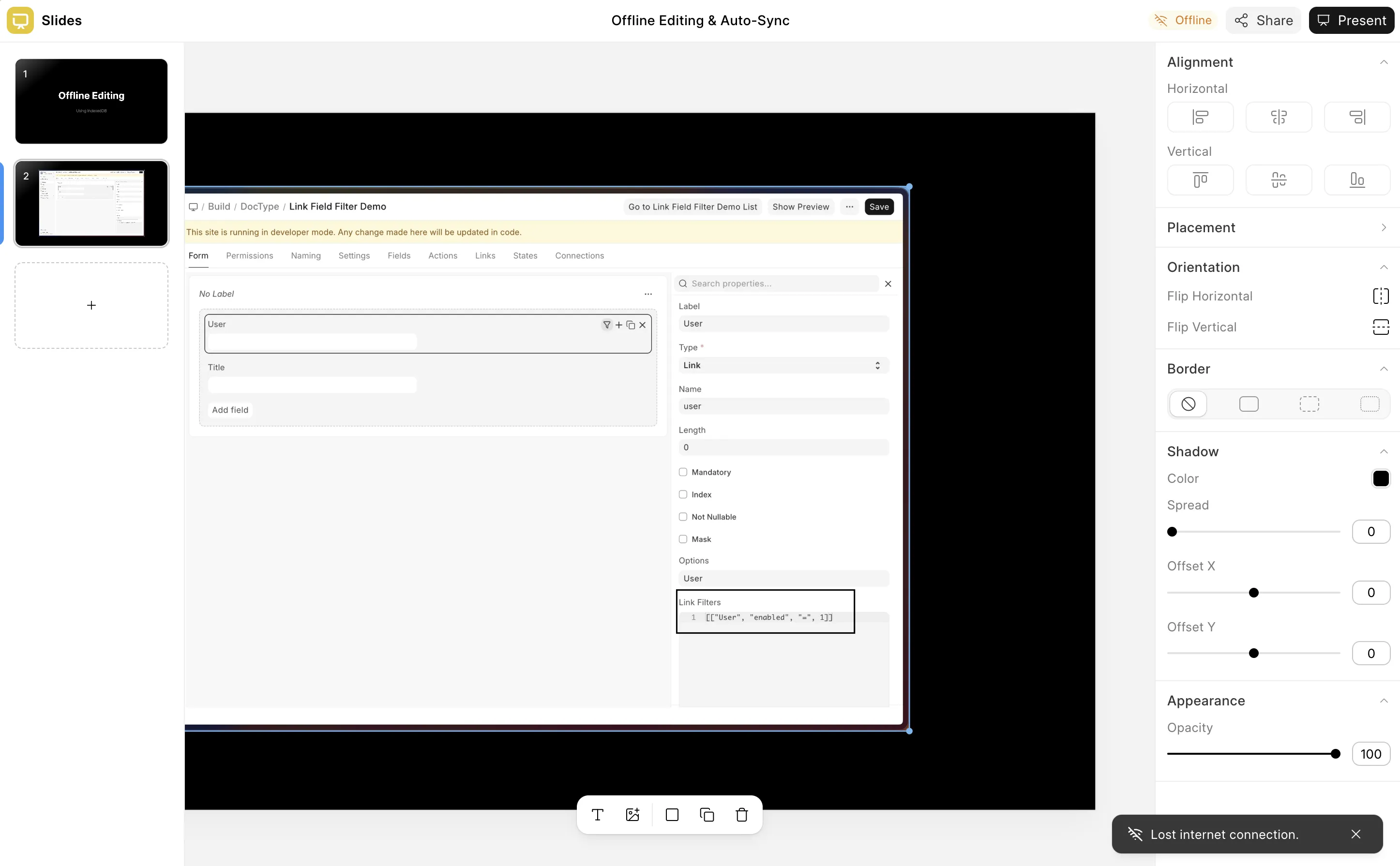The height and width of the screenshot is (866, 1400).
Task: Click the rectangle shape tool icon
Action: pyautogui.click(x=672, y=814)
